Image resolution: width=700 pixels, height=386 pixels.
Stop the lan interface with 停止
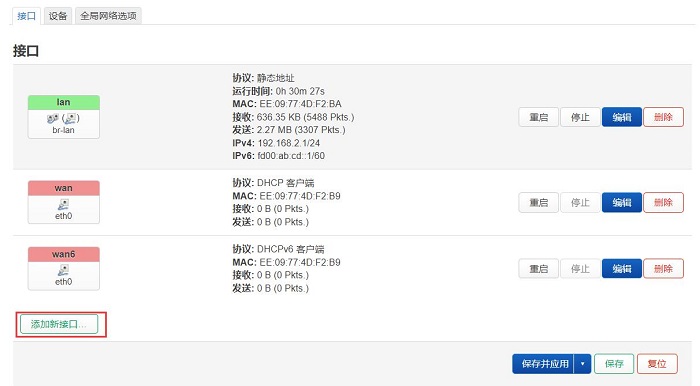tap(580, 117)
